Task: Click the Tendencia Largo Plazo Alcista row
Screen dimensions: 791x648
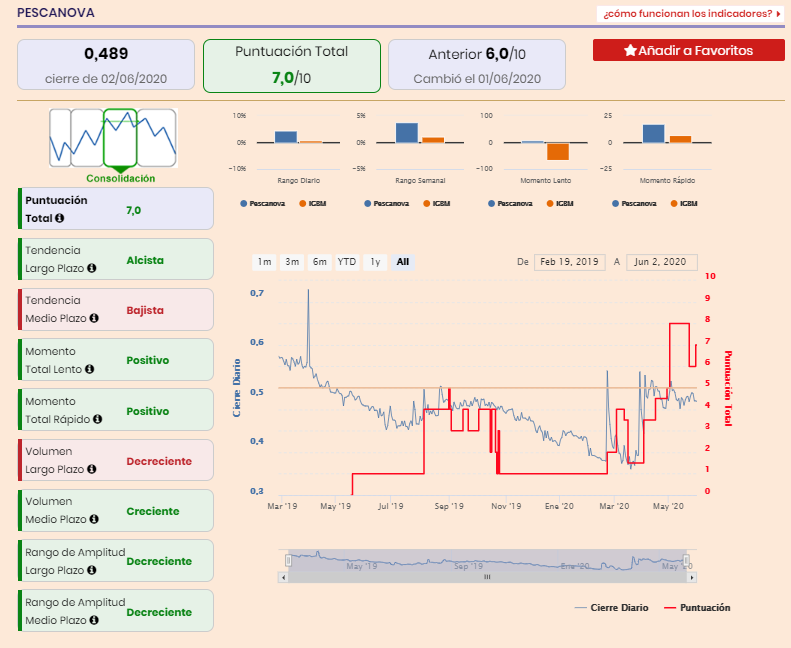Action: click(x=116, y=259)
